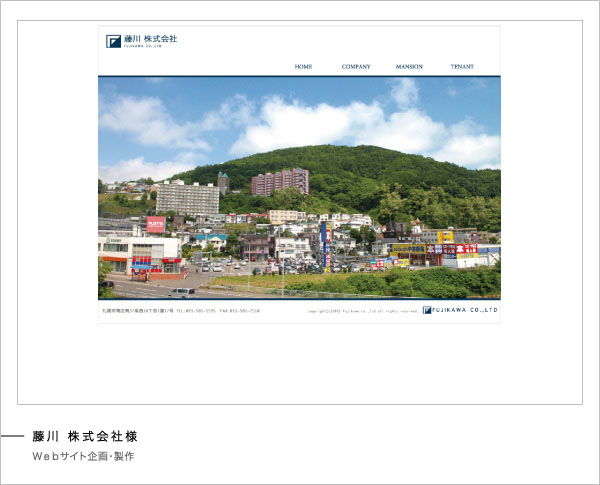Click the horizontal line beside the caption title

pyautogui.click(x=12, y=437)
